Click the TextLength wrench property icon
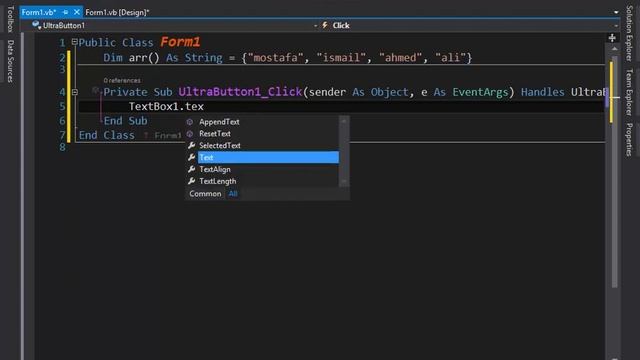The width and height of the screenshot is (640, 360). [191, 181]
